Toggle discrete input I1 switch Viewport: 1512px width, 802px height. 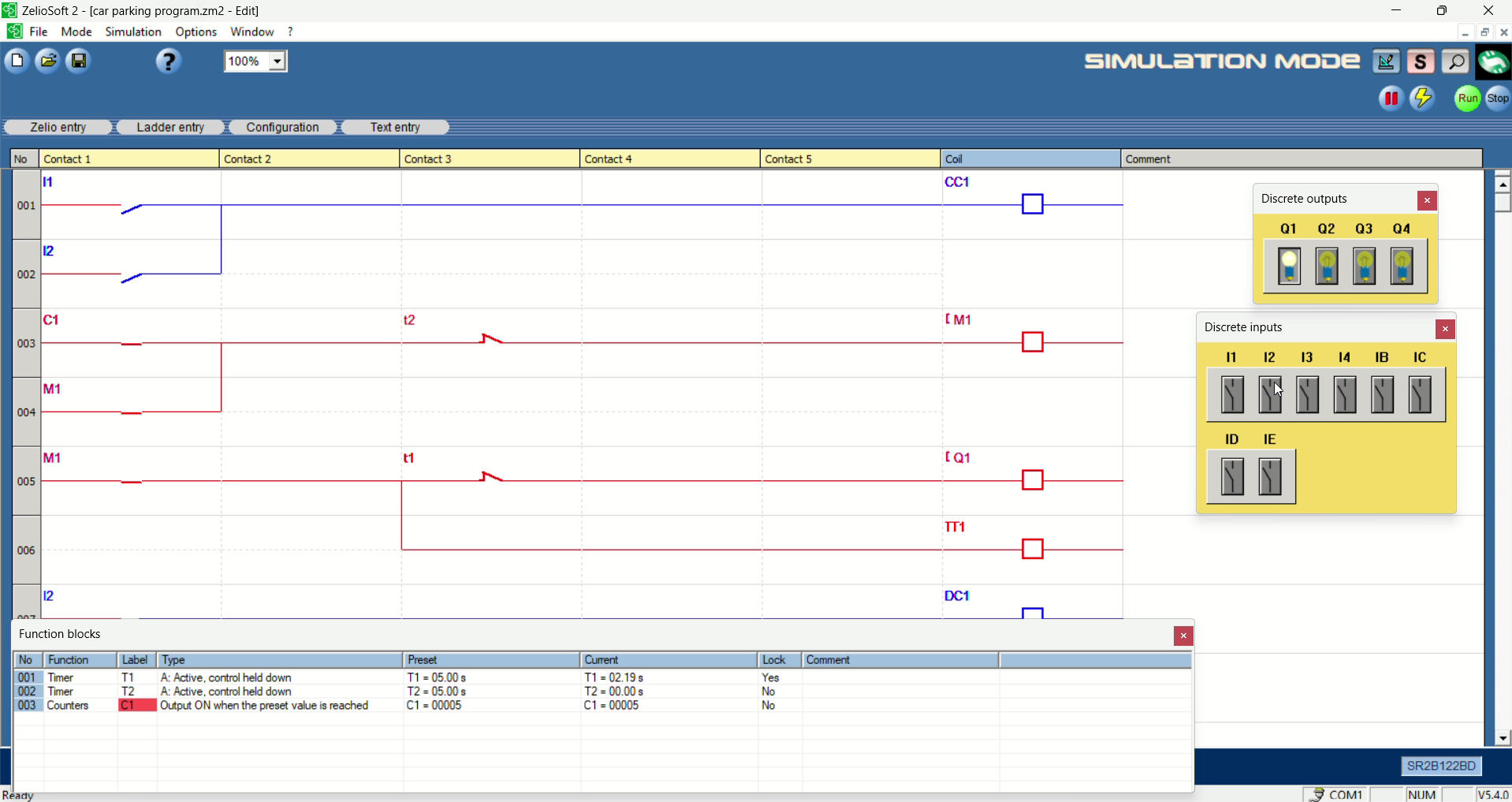1232,394
